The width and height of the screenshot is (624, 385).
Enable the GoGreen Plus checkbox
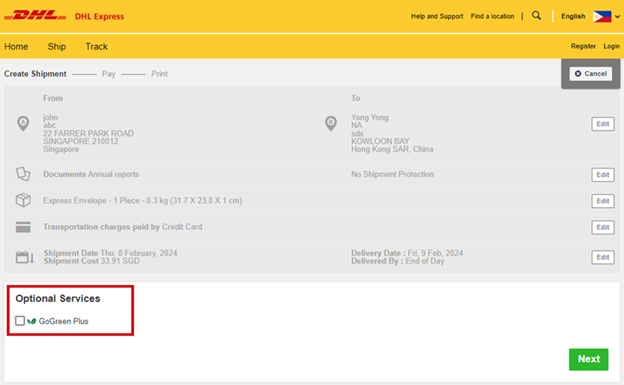click(x=20, y=321)
